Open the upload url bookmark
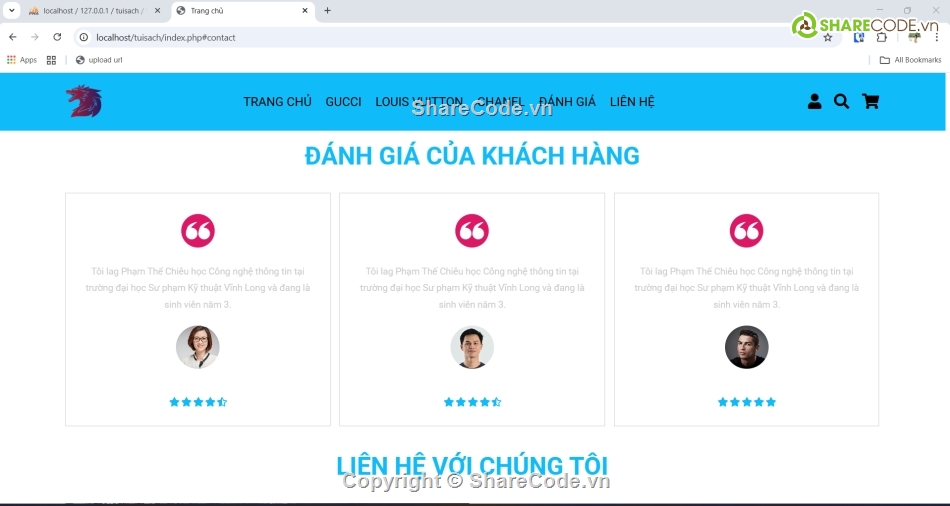 pos(99,60)
